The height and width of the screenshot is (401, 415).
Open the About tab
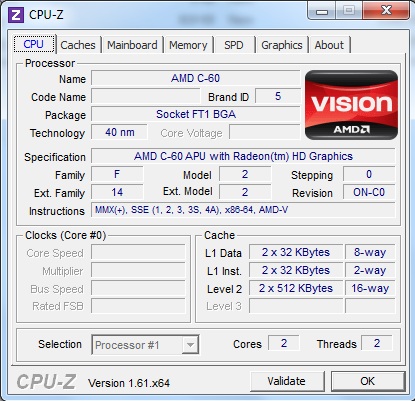[x=329, y=45]
